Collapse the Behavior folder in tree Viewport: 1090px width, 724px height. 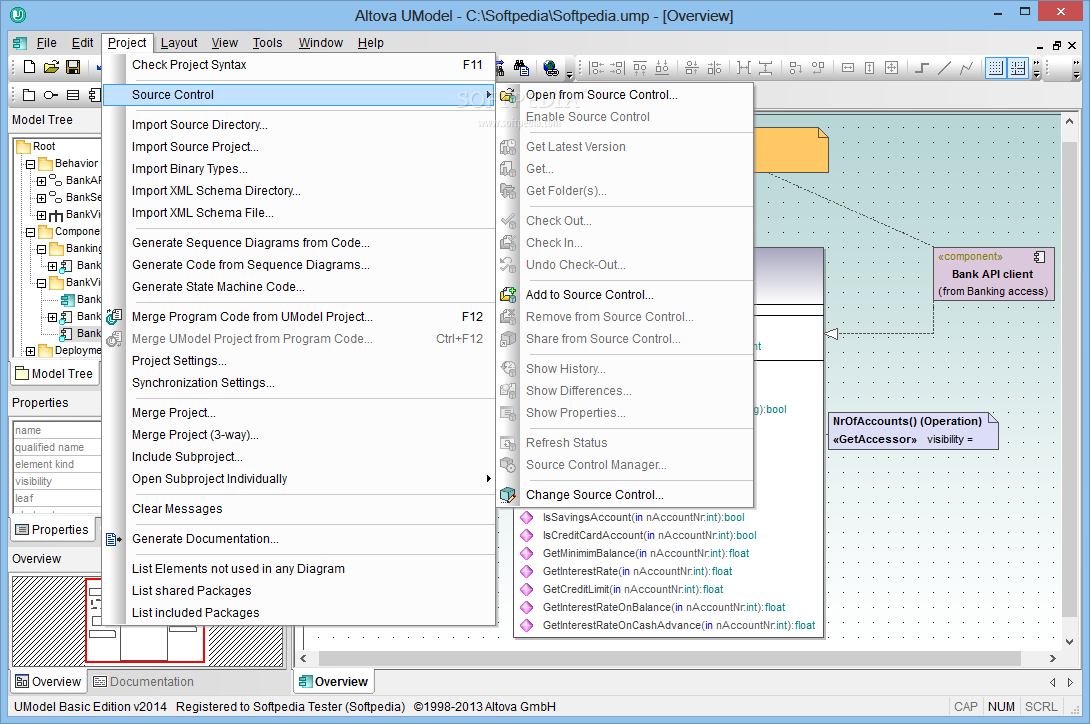[x=30, y=164]
